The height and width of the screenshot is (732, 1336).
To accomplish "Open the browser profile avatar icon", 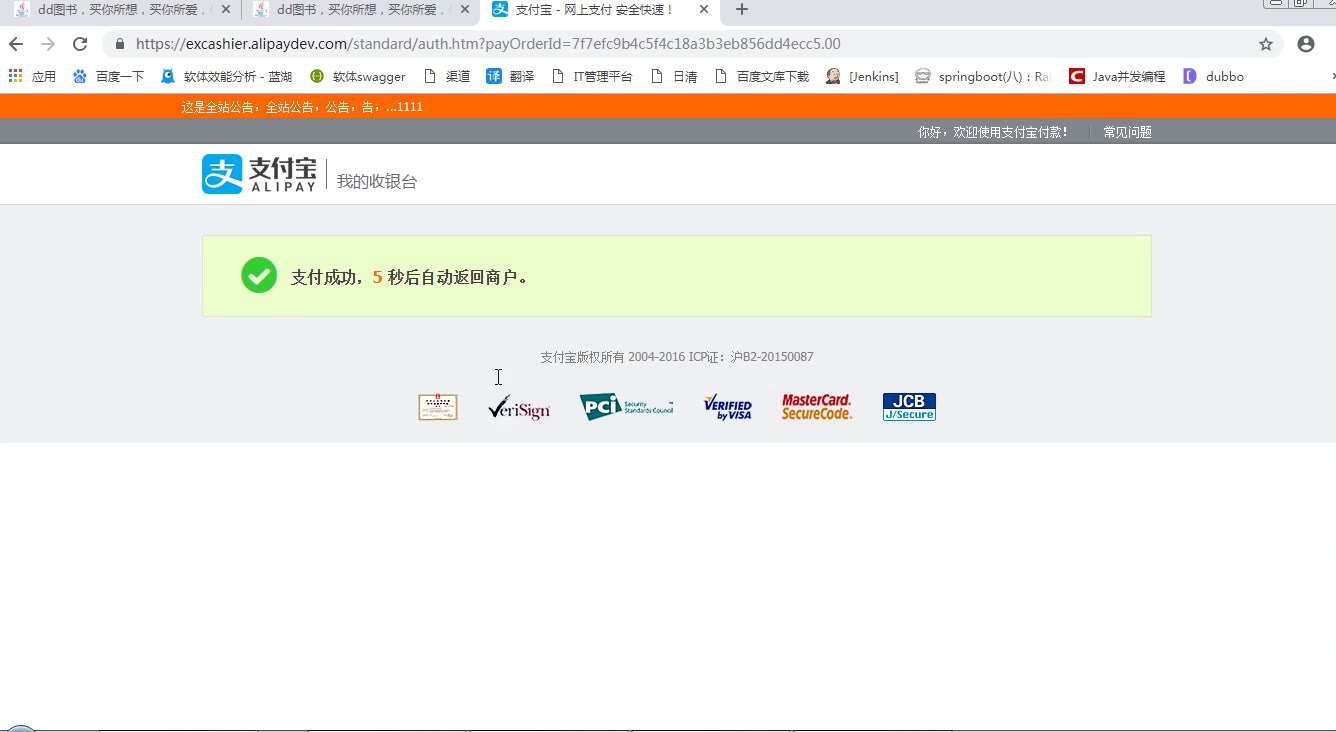I will point(1305,44).
